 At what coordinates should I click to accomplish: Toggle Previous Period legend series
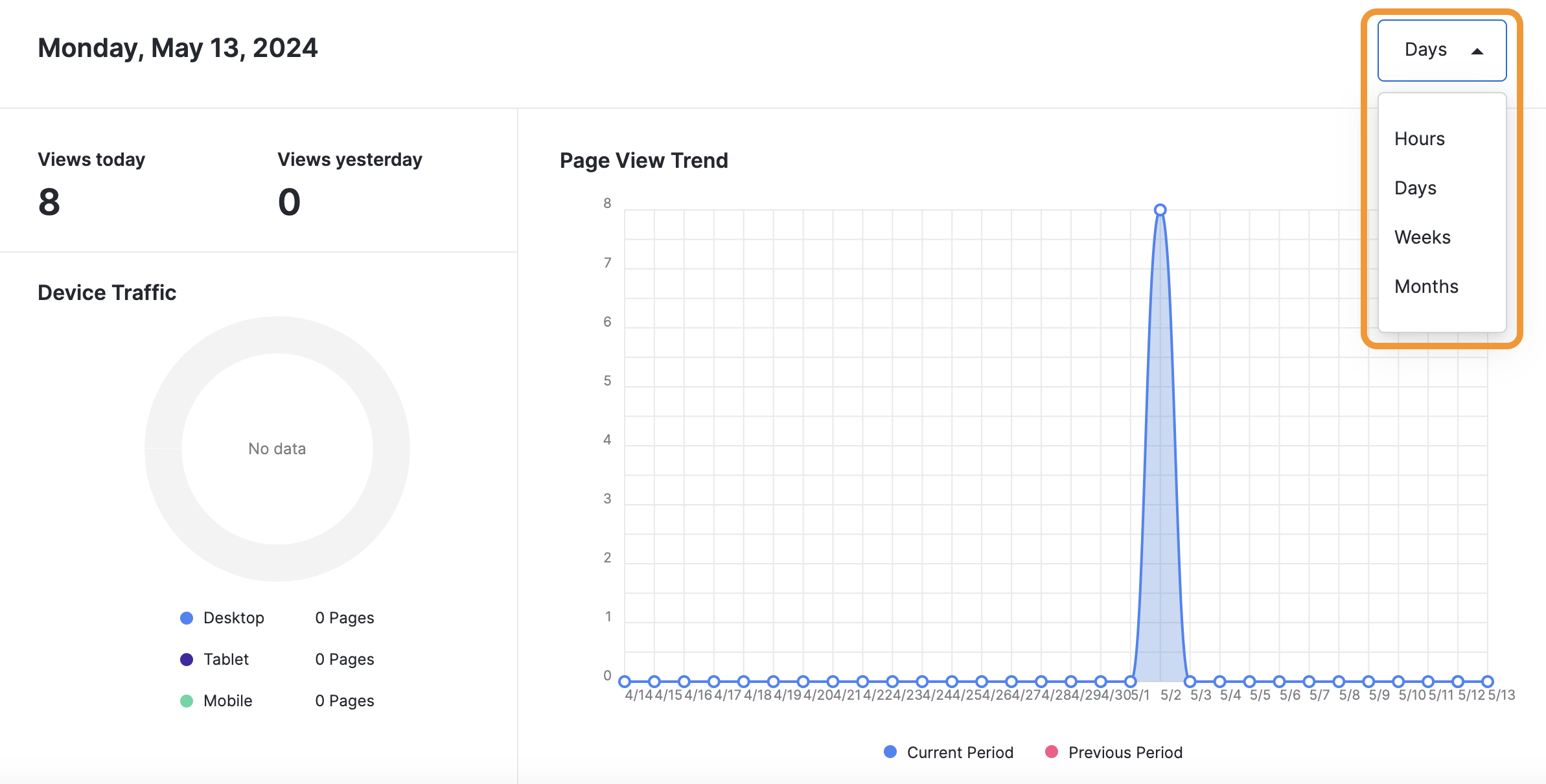coord(1125,752)
